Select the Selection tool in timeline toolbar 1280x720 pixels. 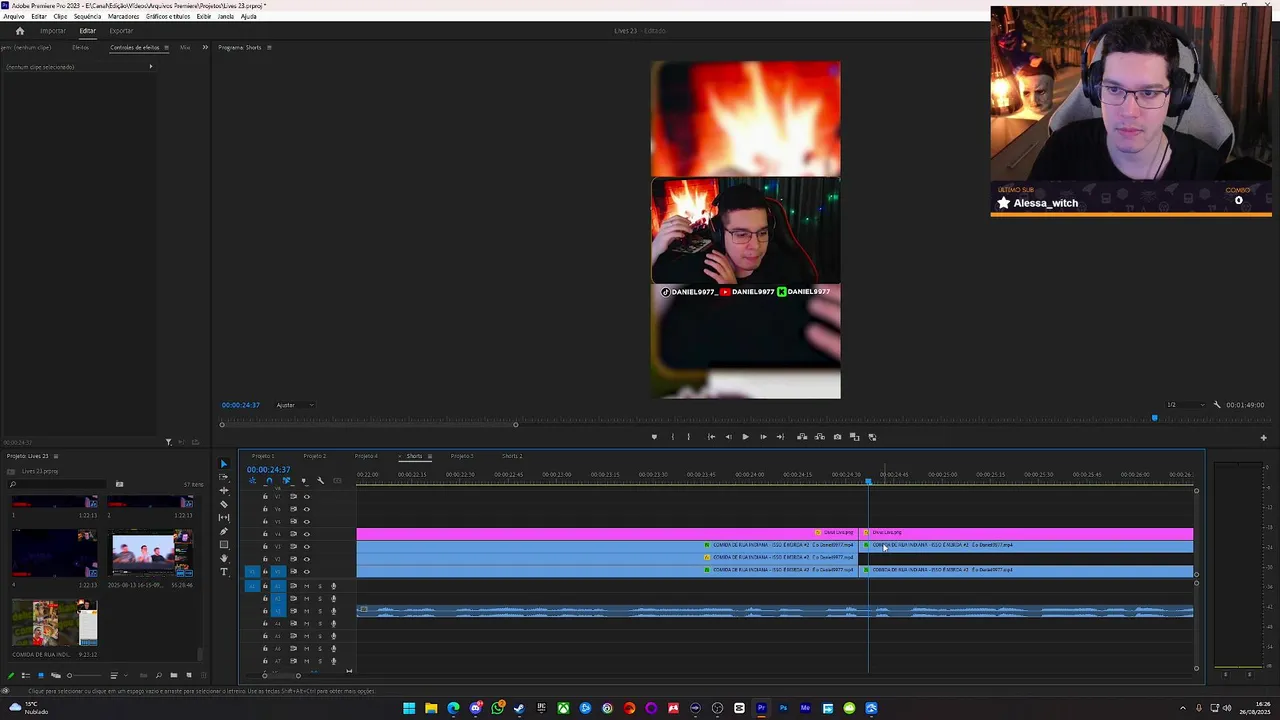[x=224, y=464]
